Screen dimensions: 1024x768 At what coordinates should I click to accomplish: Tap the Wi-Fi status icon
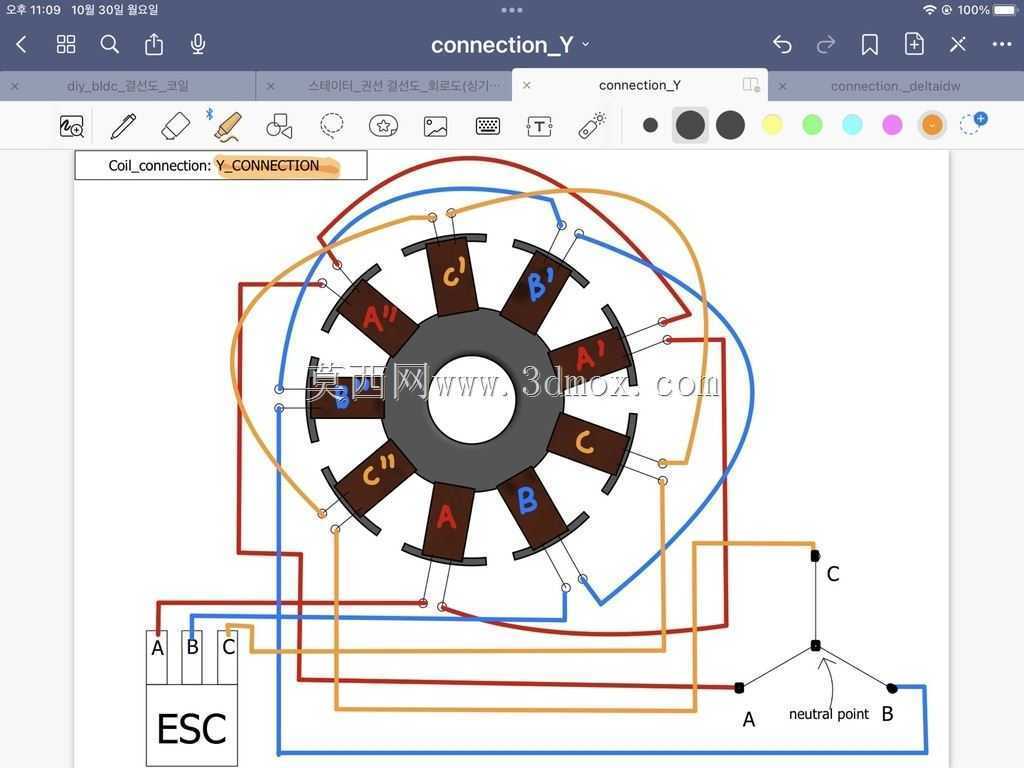coord(929,10)
